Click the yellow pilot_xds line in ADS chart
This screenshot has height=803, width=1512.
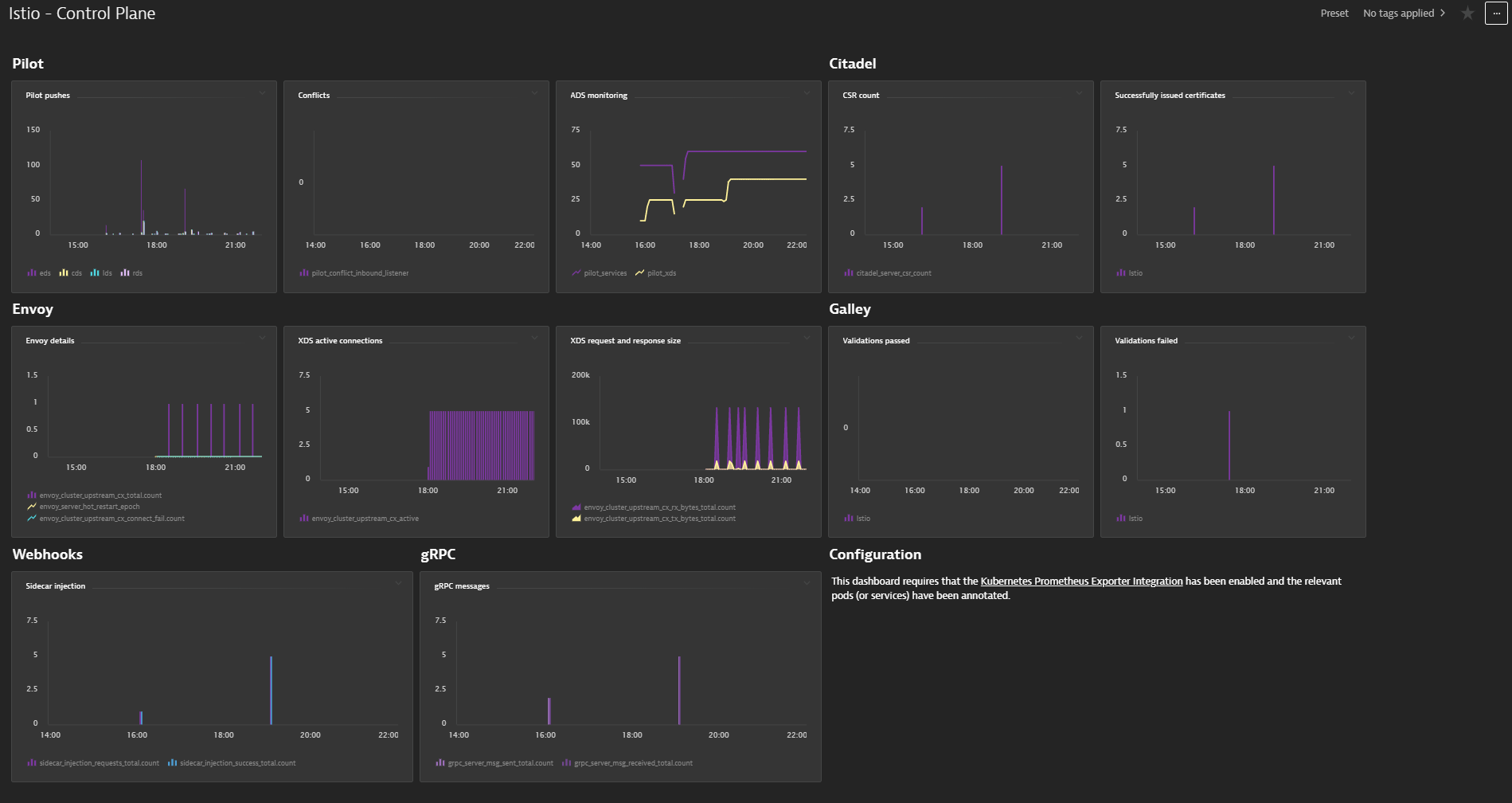(x=768, y=179)
